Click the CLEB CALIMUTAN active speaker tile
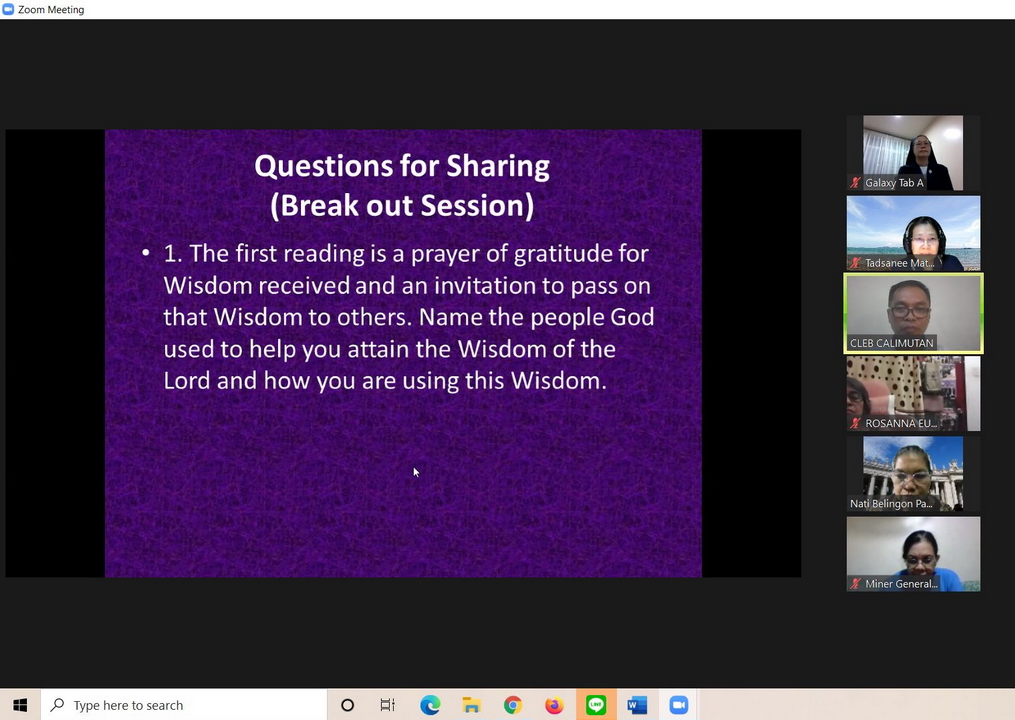This screenshot has height=720, width=1015. [x=913, y=311]
